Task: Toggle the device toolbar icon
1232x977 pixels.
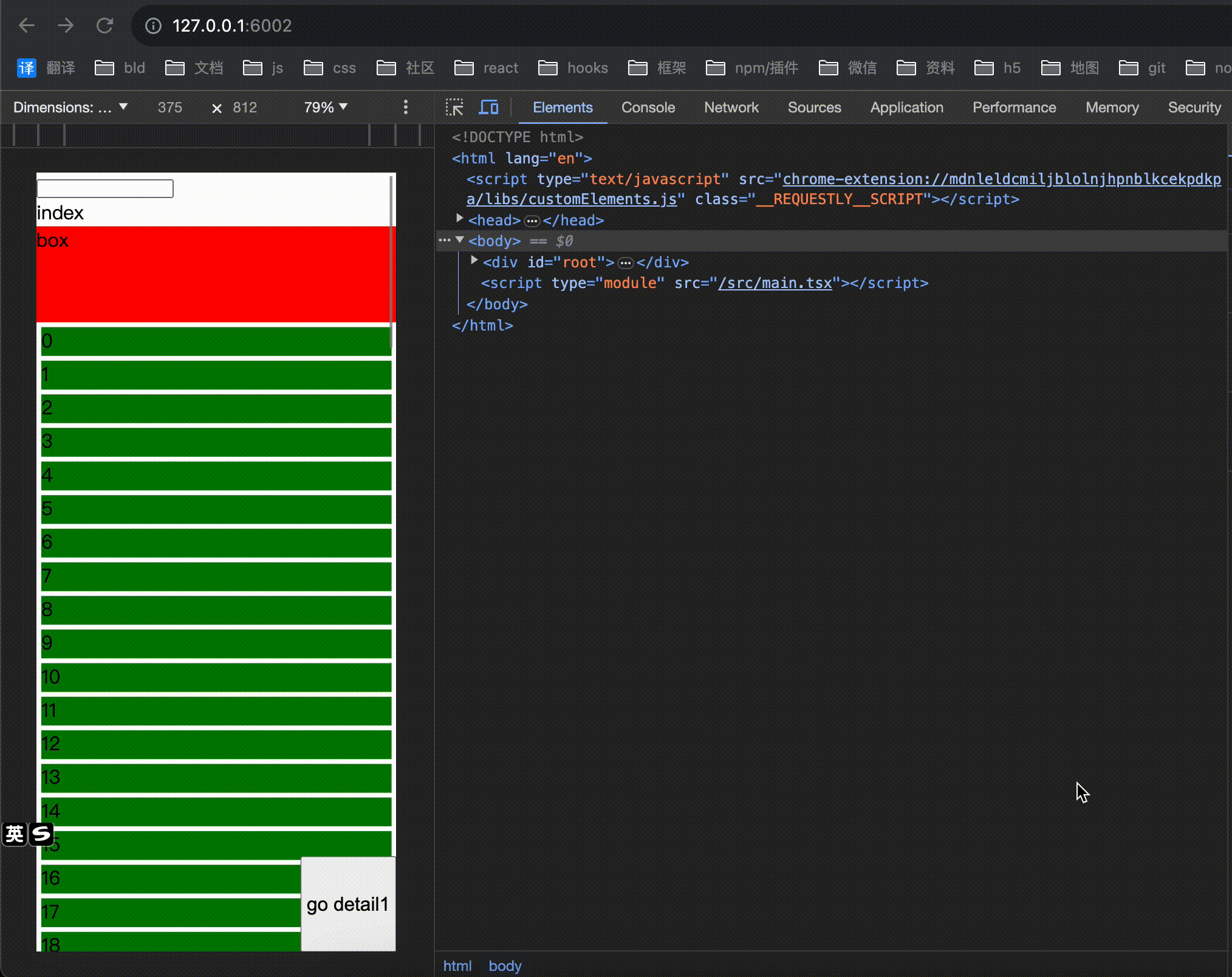Action: point(488,108)
